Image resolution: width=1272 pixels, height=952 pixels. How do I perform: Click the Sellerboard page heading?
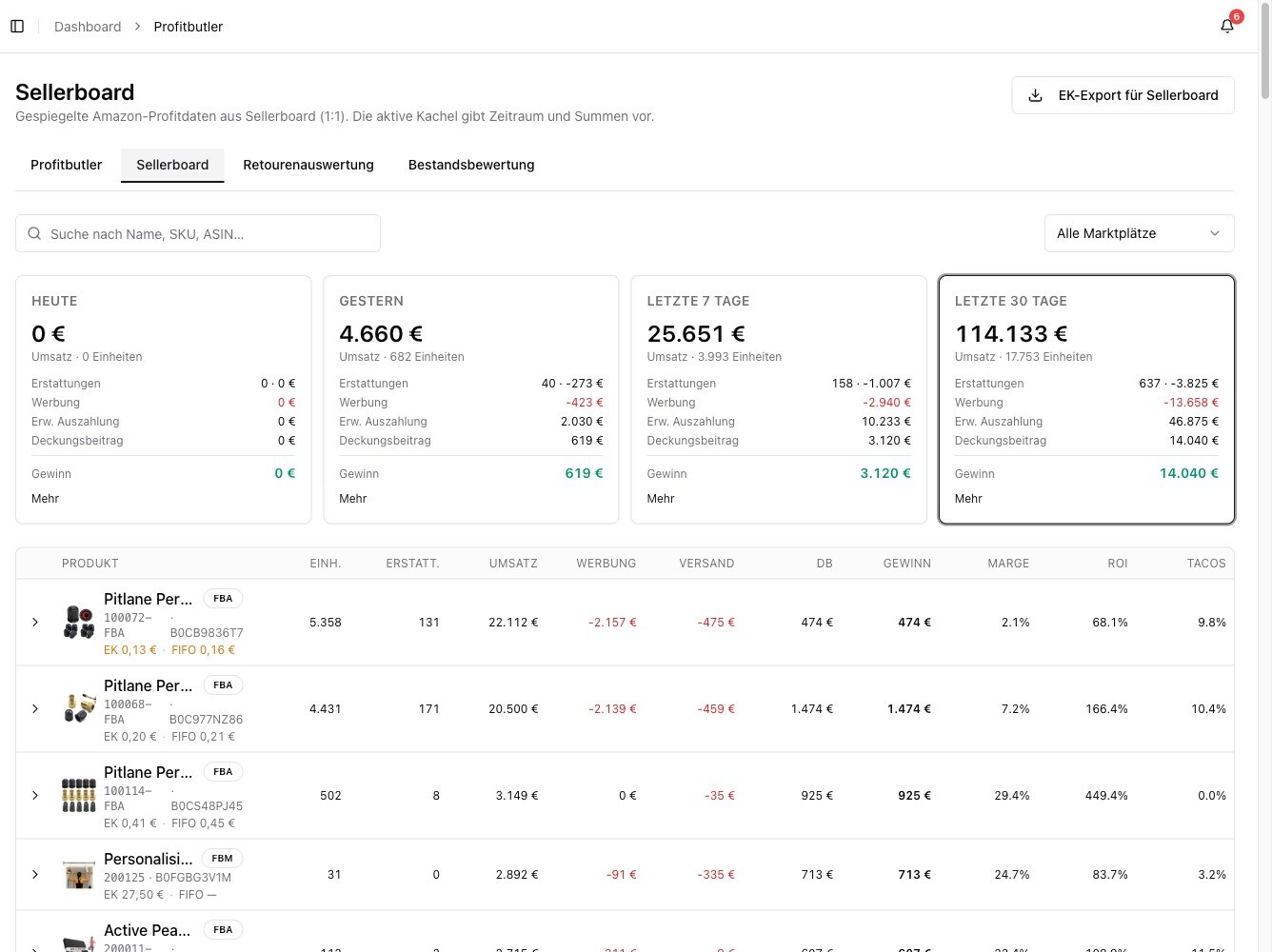[x=75, y=92]
